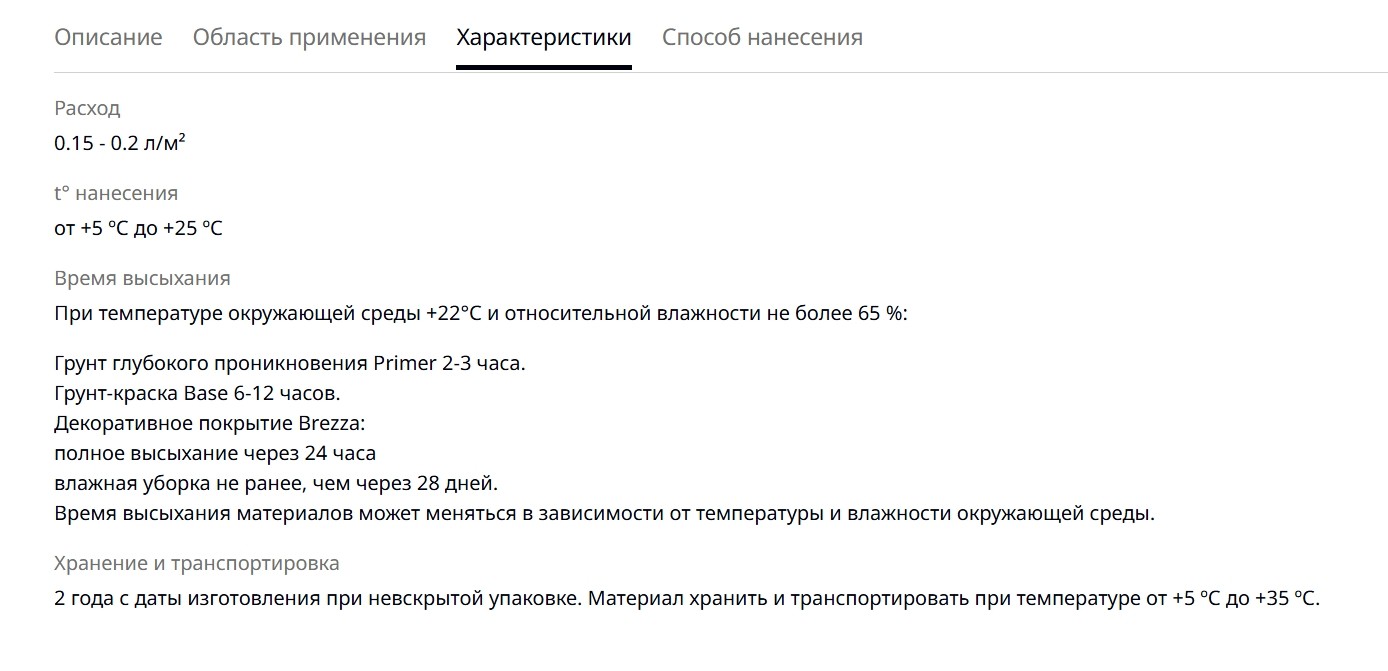The width and height of the screenshot is (1388, 671).
Task: Click the Грунт-краска Base 6-12 часов line
Action: point(197,393)
